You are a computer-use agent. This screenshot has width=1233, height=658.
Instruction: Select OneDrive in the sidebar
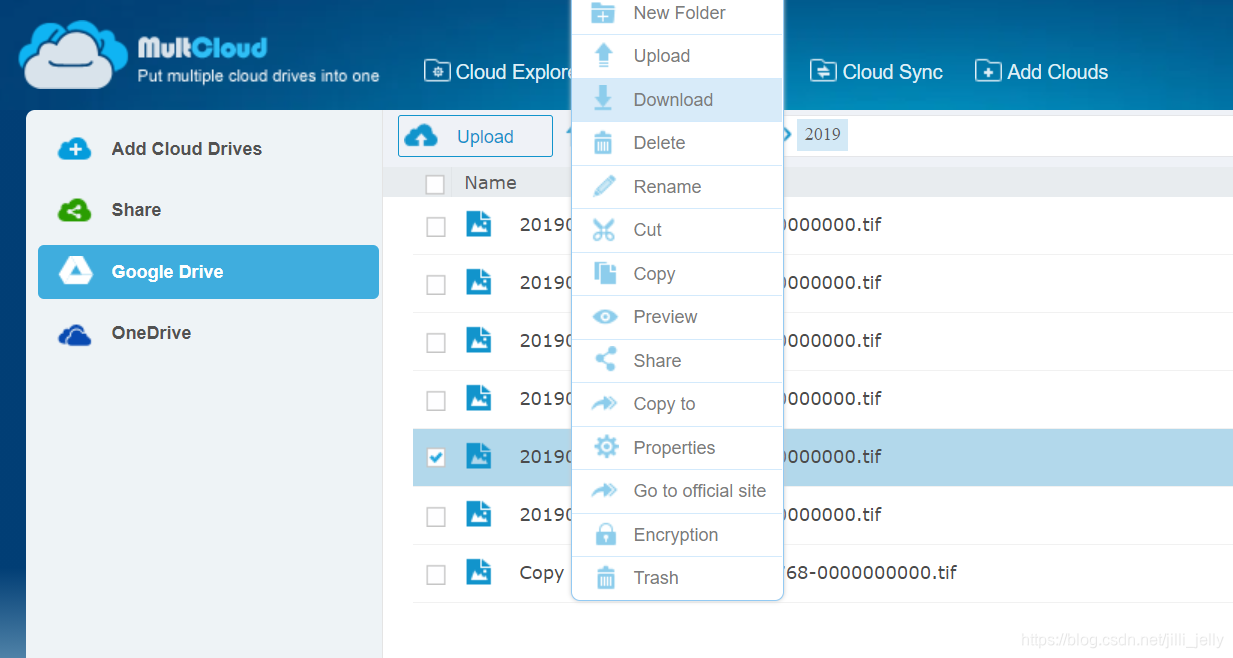tap(208, 334)
